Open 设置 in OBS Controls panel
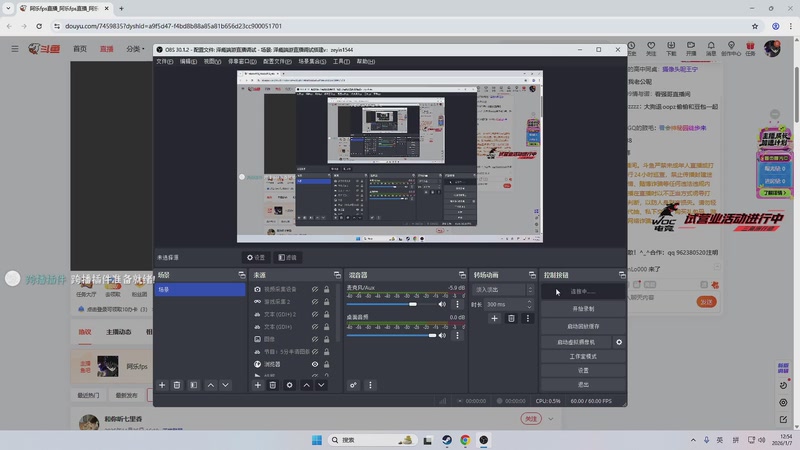The image size is (800, 450). tap(583, 370)
